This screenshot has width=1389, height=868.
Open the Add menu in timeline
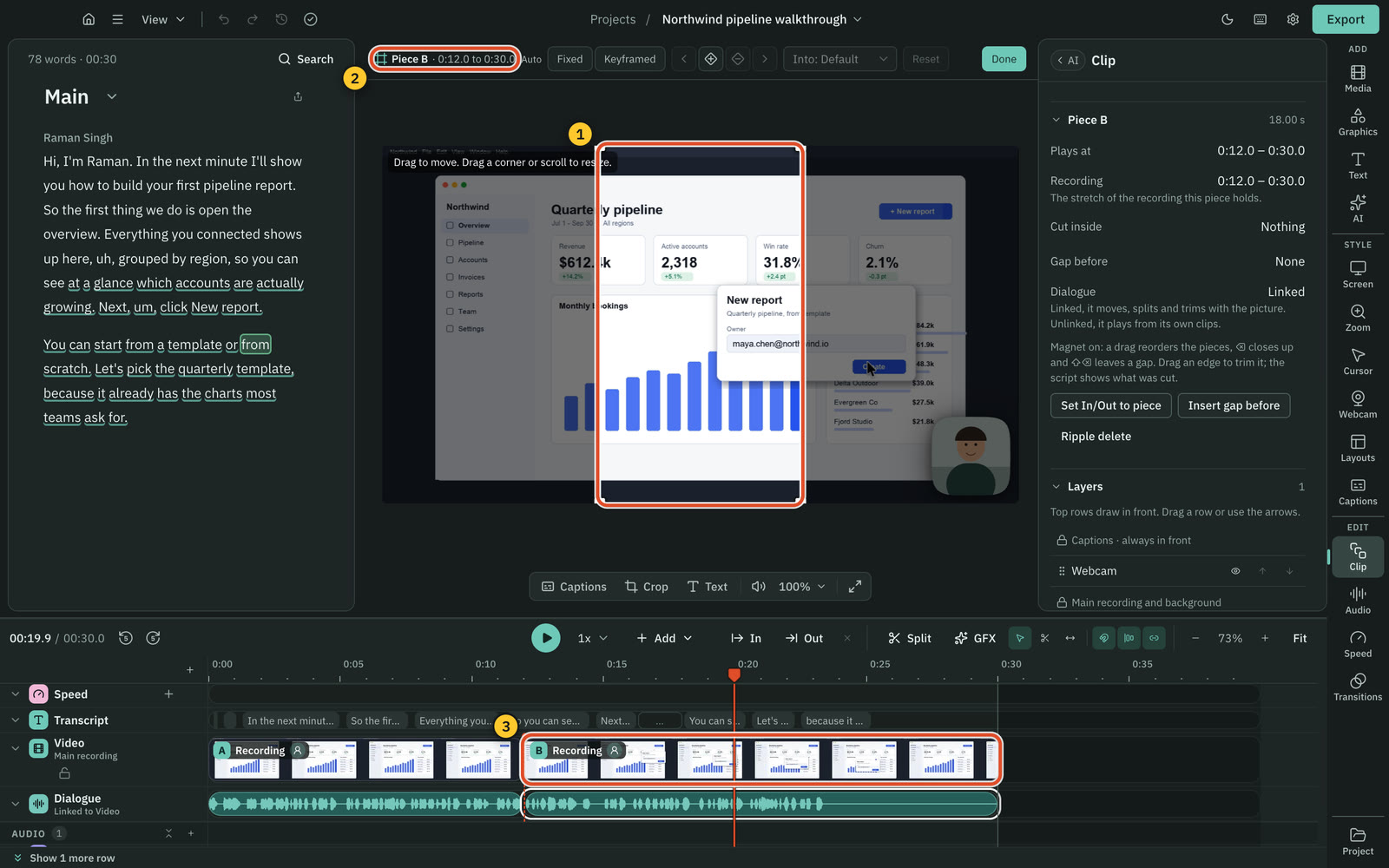pos(664,638)
